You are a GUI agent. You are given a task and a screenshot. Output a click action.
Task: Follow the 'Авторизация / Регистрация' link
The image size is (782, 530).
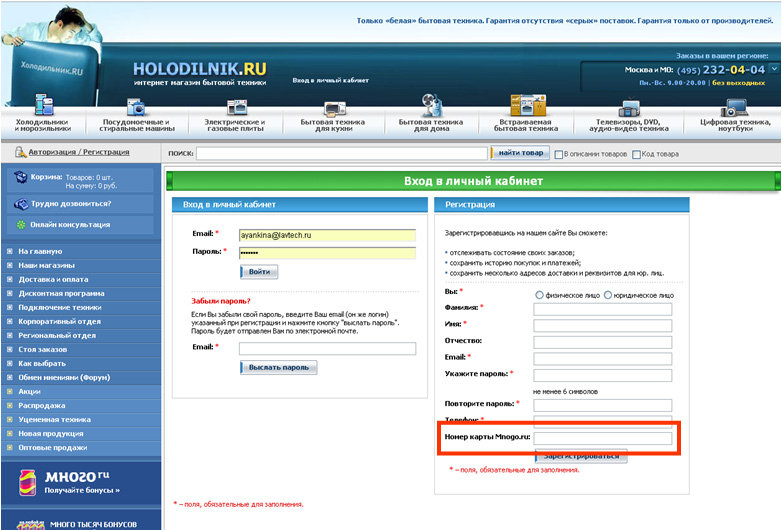click(79, 152)
